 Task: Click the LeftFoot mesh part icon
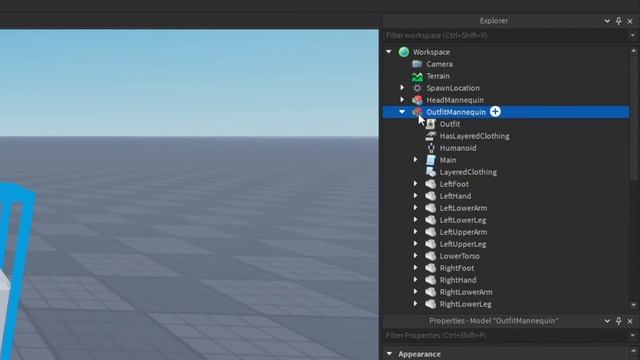pyautogui.click(x=430, y=184)
